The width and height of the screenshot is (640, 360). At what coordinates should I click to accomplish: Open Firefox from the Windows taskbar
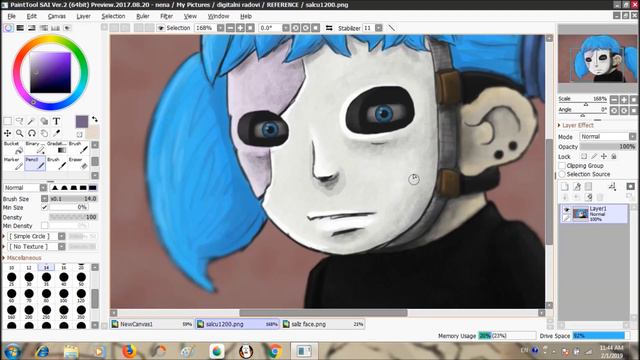pyautogui.click(x=129, y=351)
